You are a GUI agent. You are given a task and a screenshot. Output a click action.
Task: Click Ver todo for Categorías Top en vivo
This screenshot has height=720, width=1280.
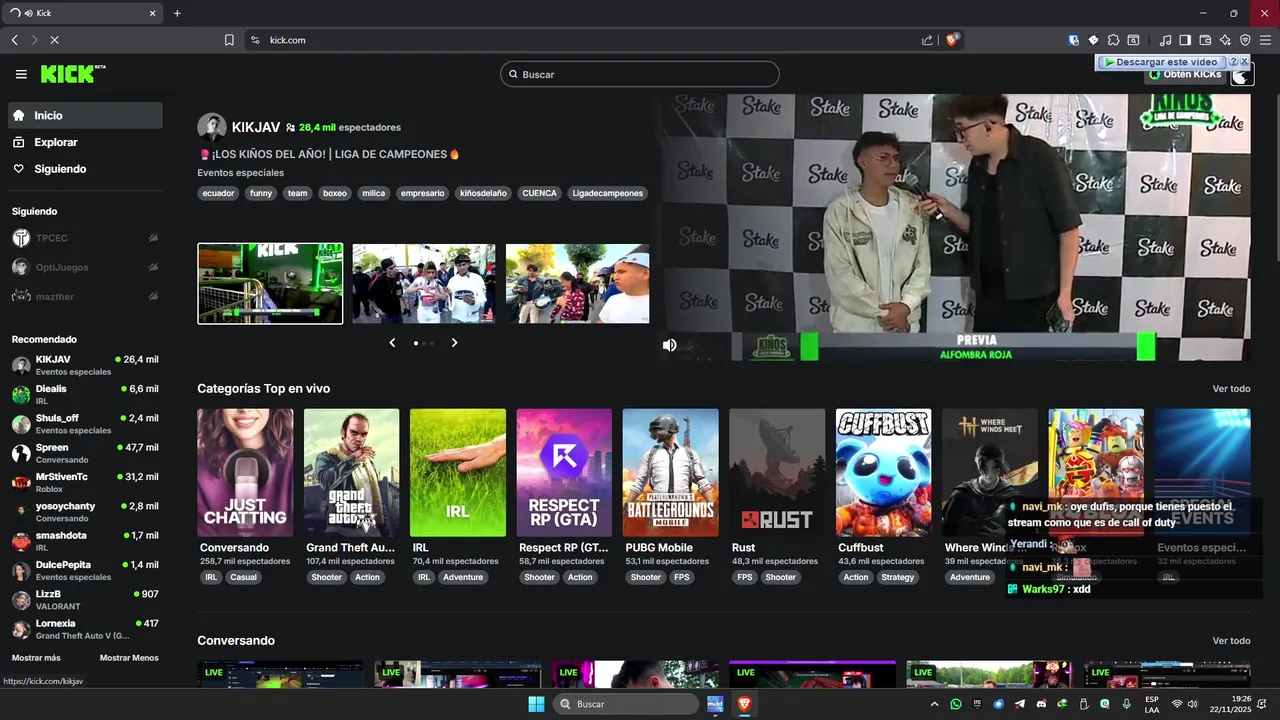(1231, 389)
